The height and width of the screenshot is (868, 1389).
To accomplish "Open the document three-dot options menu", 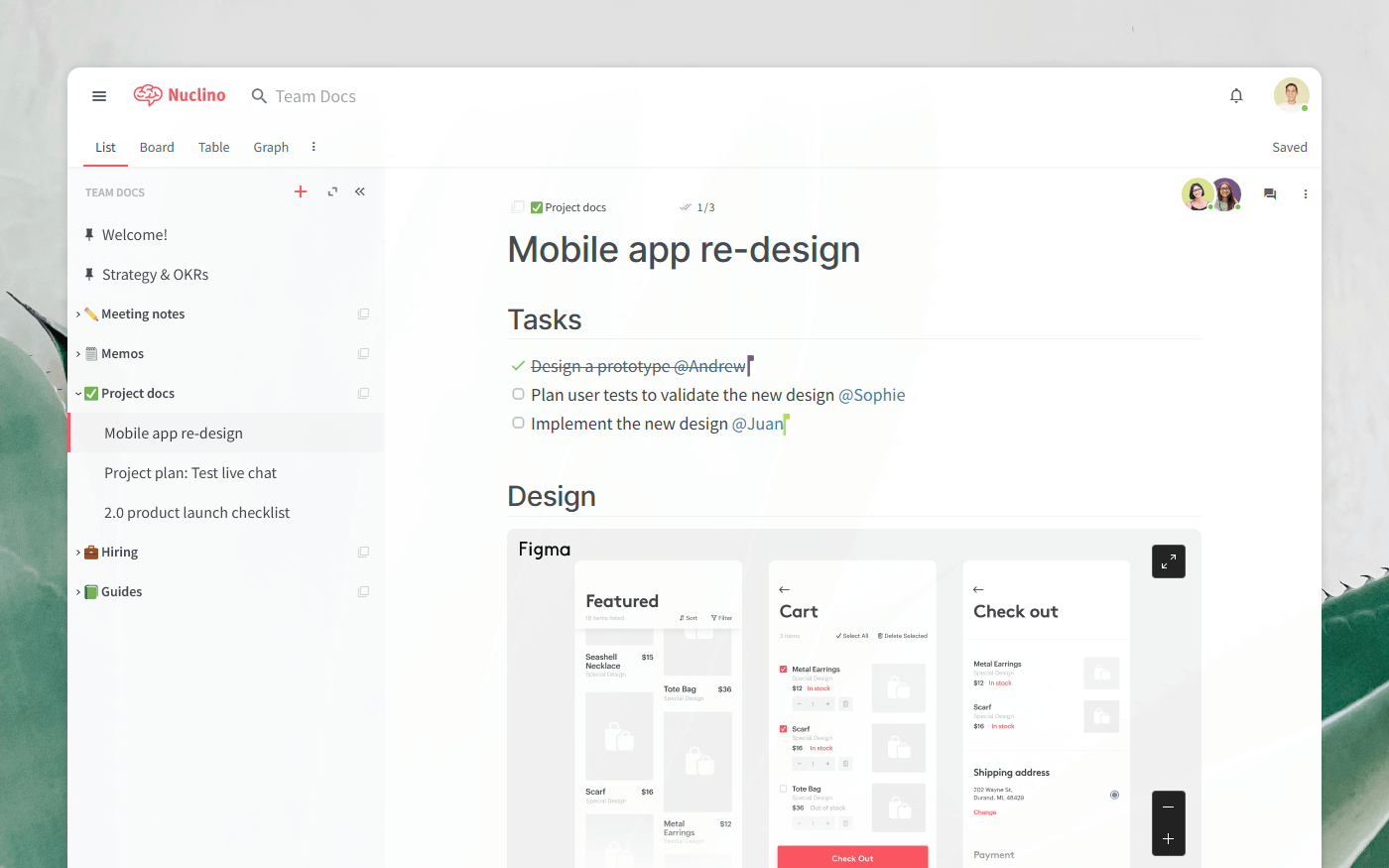I will point(1306,194).
